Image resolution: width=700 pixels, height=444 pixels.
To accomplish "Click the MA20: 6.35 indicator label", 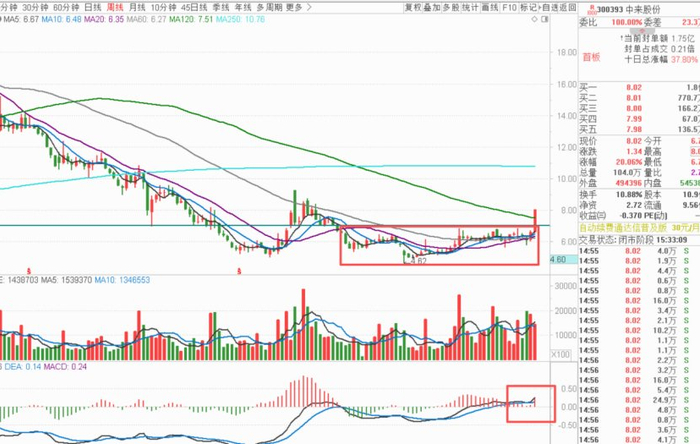I will click(x=104, y=19).
